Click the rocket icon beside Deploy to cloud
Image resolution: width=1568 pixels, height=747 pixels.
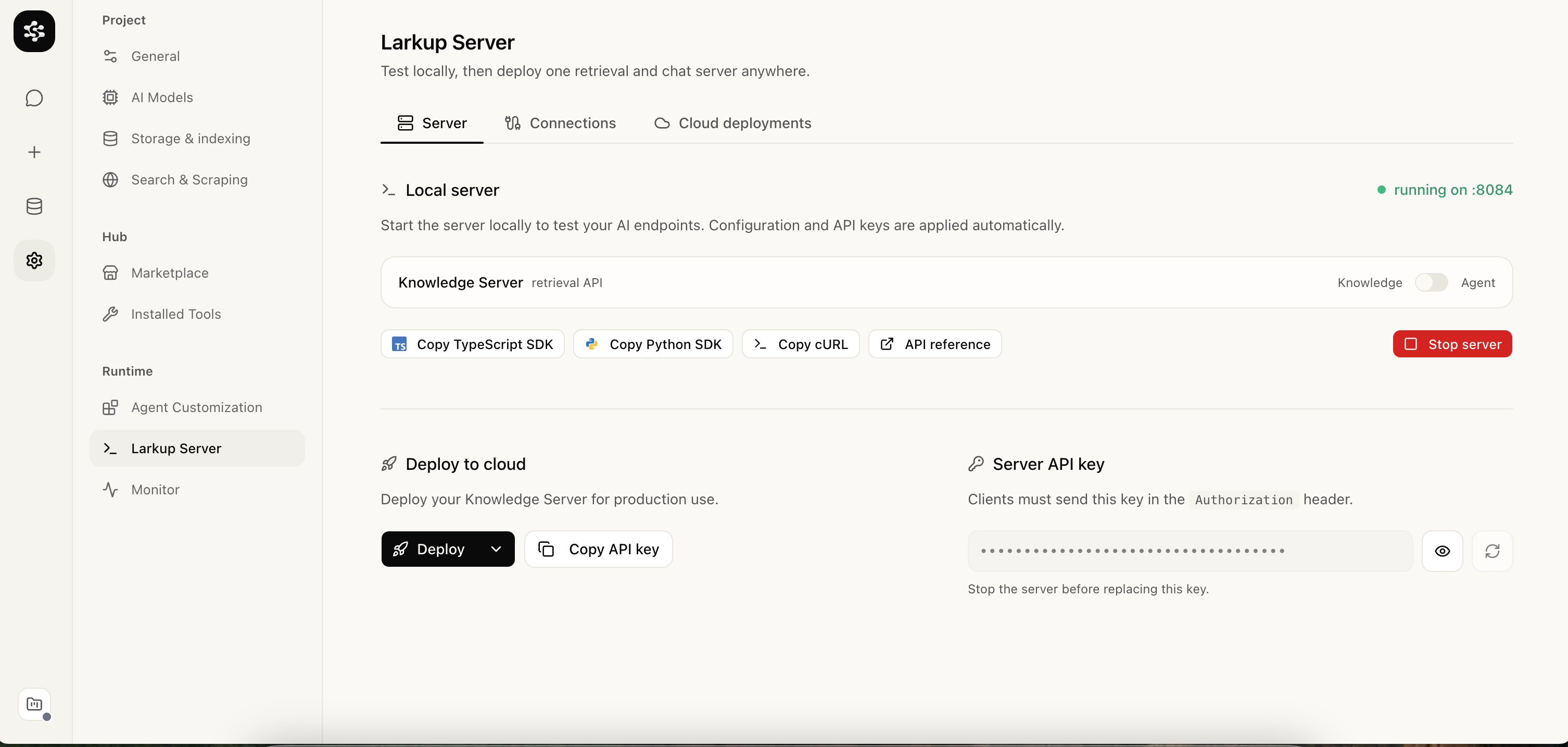click(x=389, y=464)
